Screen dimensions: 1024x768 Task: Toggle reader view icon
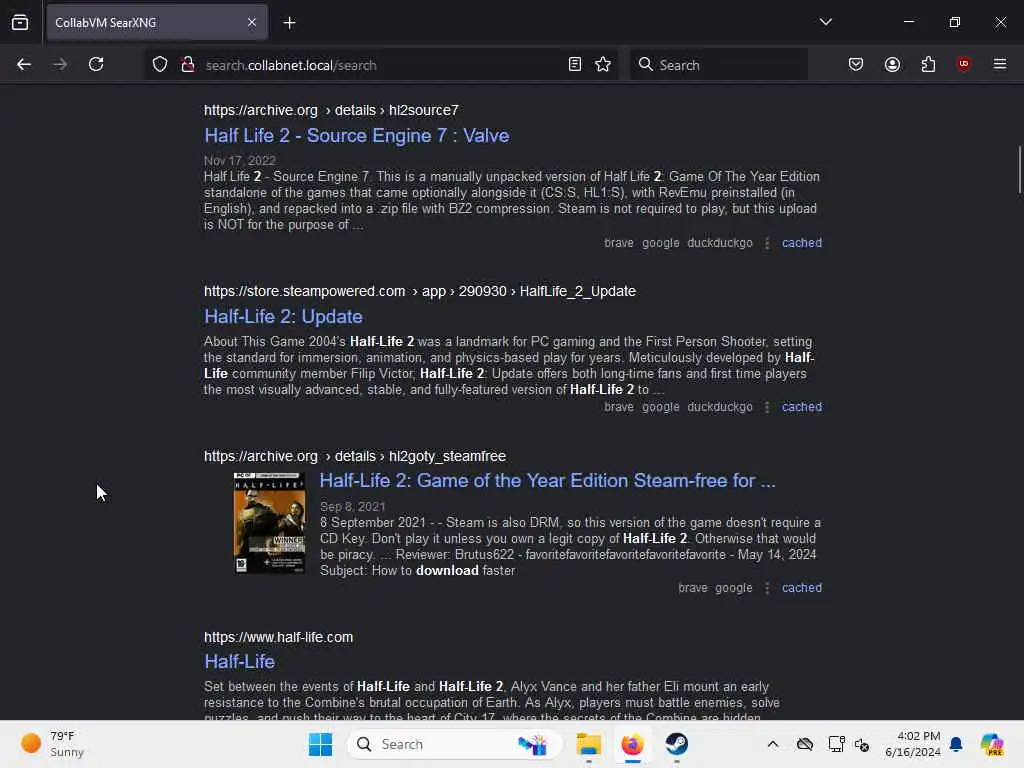575,64
